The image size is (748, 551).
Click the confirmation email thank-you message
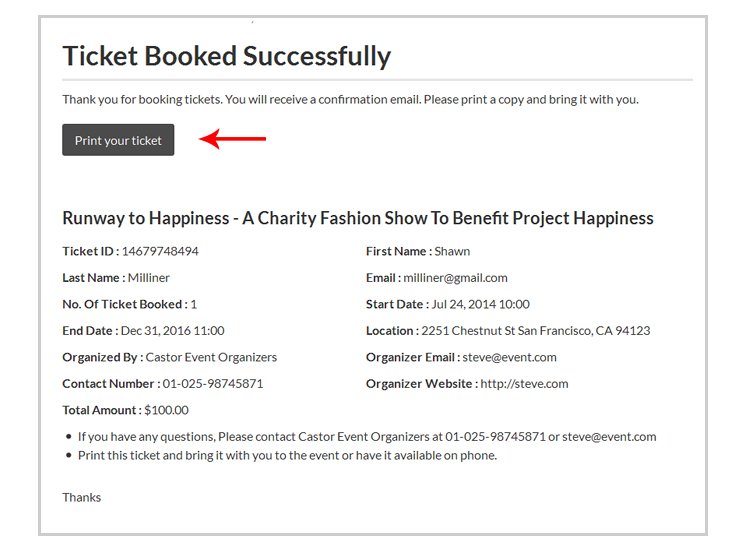click(x=350, y=100)
